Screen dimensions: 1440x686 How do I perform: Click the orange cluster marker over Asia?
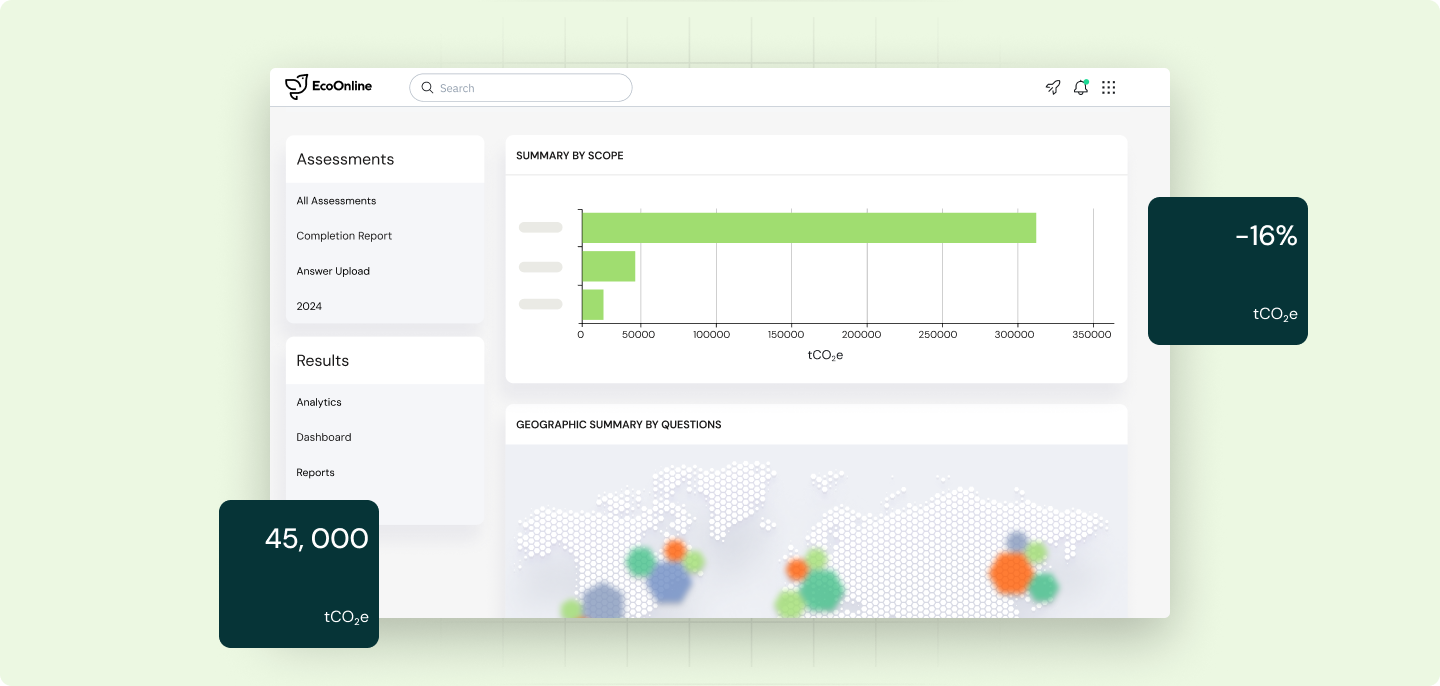[x=1009, y=572]
